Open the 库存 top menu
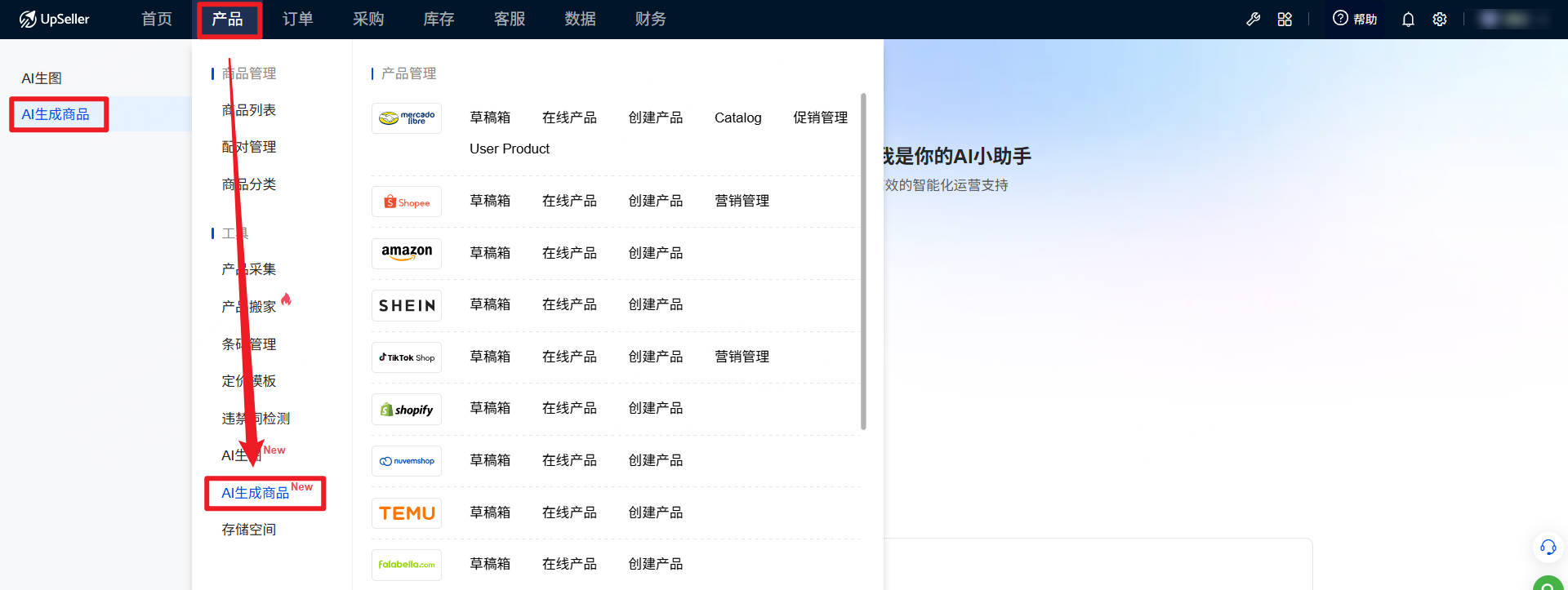Viewport: 1568px width, 590px height. click(x=439, y=19)
